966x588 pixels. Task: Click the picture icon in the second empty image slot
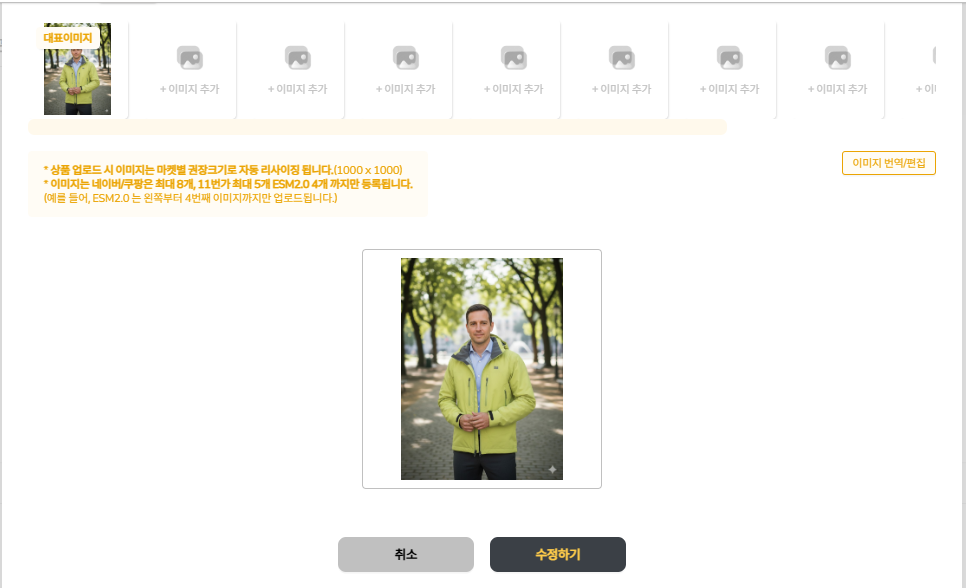coord(297,58)
